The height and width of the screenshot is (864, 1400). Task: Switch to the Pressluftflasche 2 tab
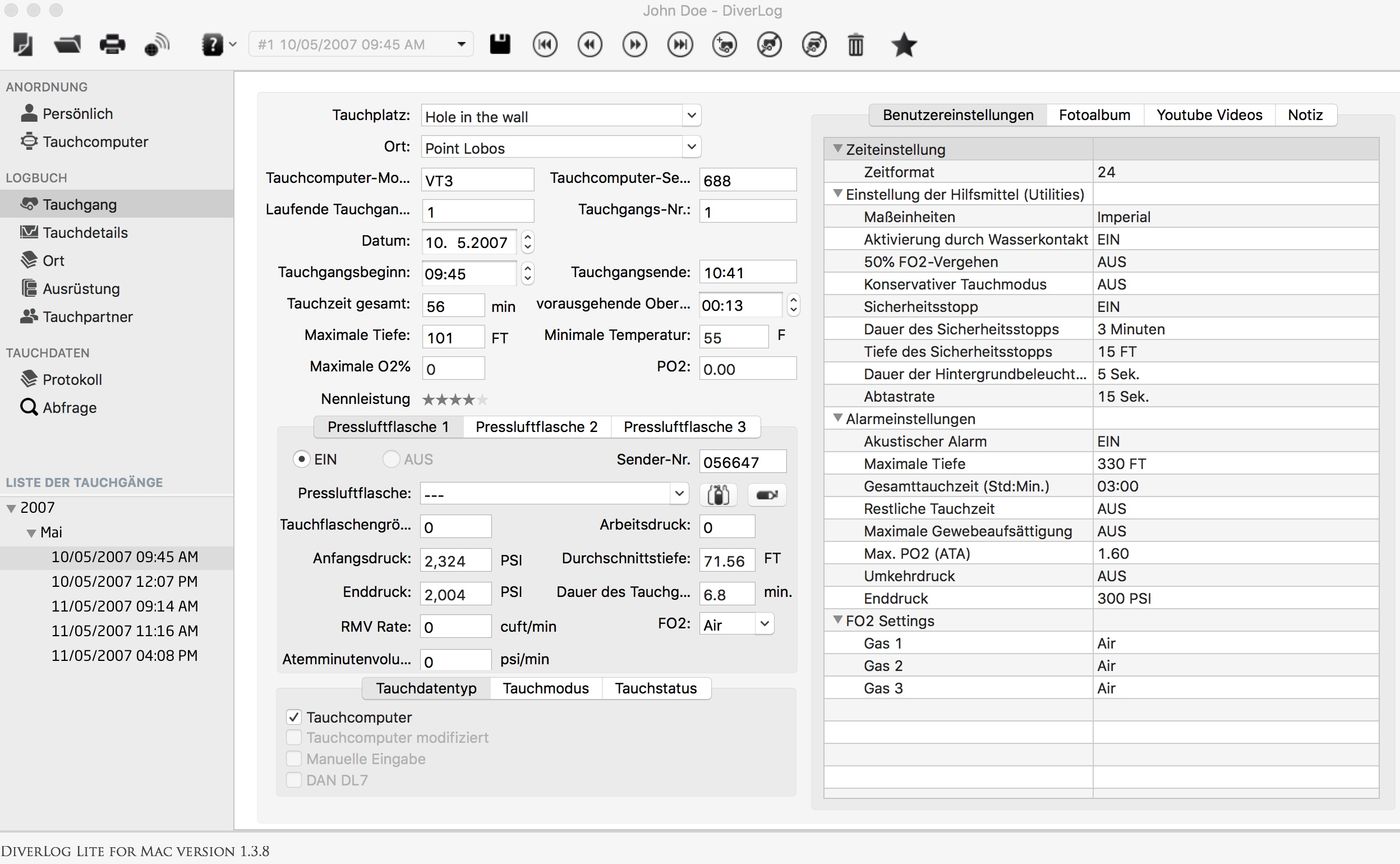pos(536,427)
